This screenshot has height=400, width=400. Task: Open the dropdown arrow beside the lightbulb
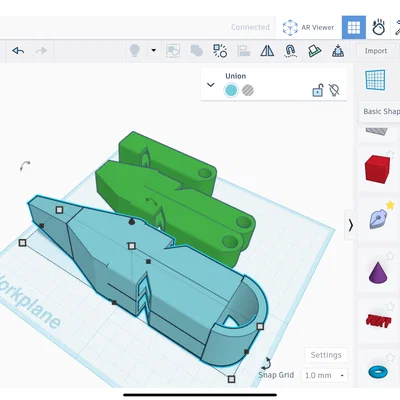(x=154, y=51)
